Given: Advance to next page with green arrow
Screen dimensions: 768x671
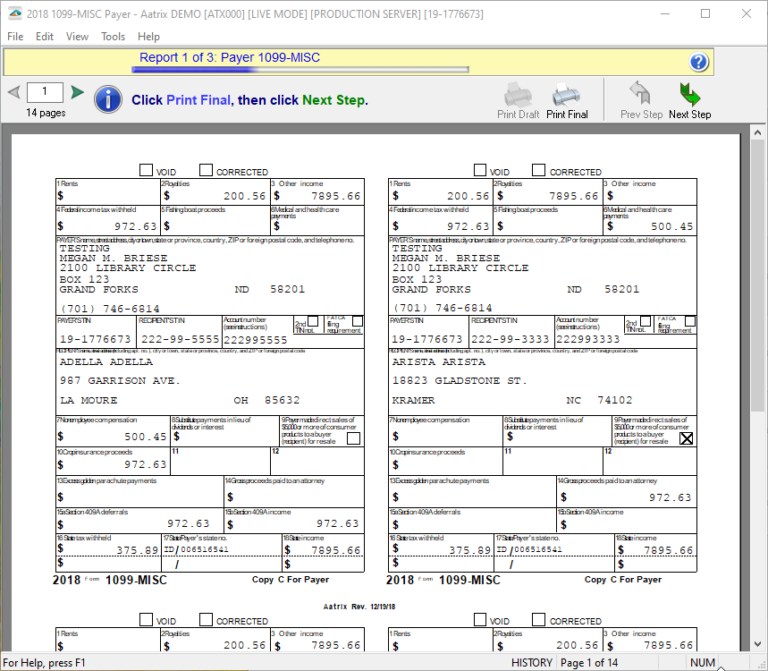Looking at the screenshot, I should pos(77,93).
